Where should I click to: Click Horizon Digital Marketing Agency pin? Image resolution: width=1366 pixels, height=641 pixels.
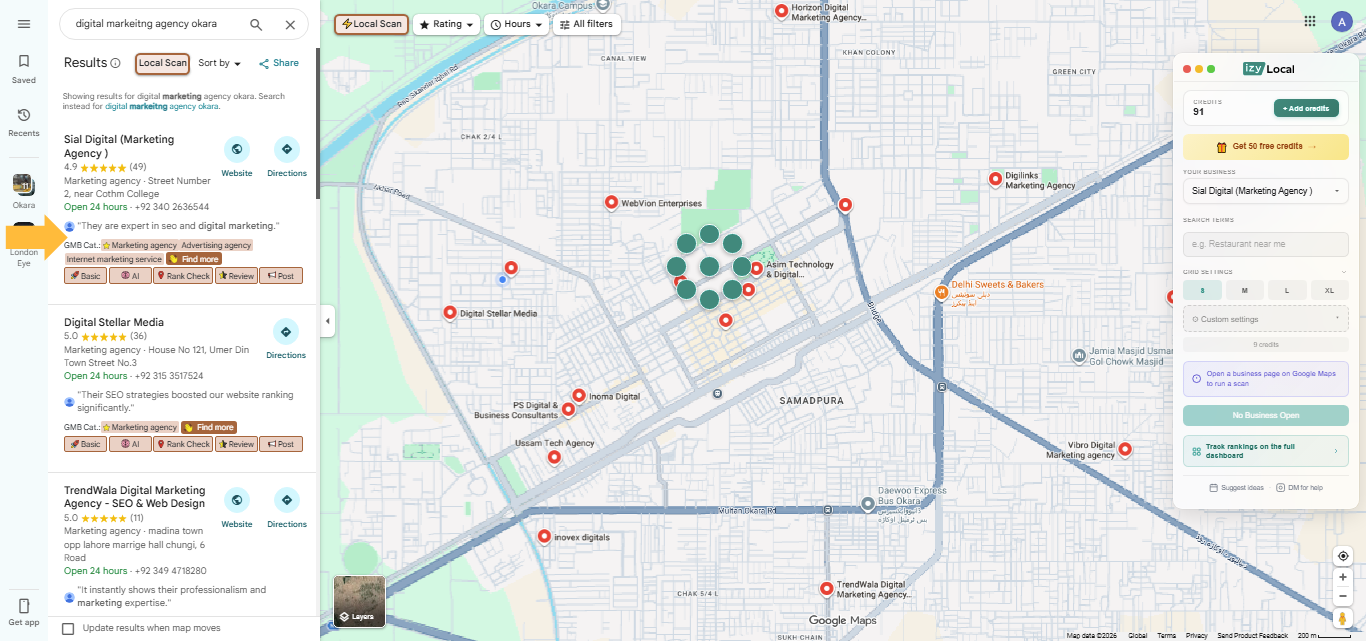(x=781, y=10)
